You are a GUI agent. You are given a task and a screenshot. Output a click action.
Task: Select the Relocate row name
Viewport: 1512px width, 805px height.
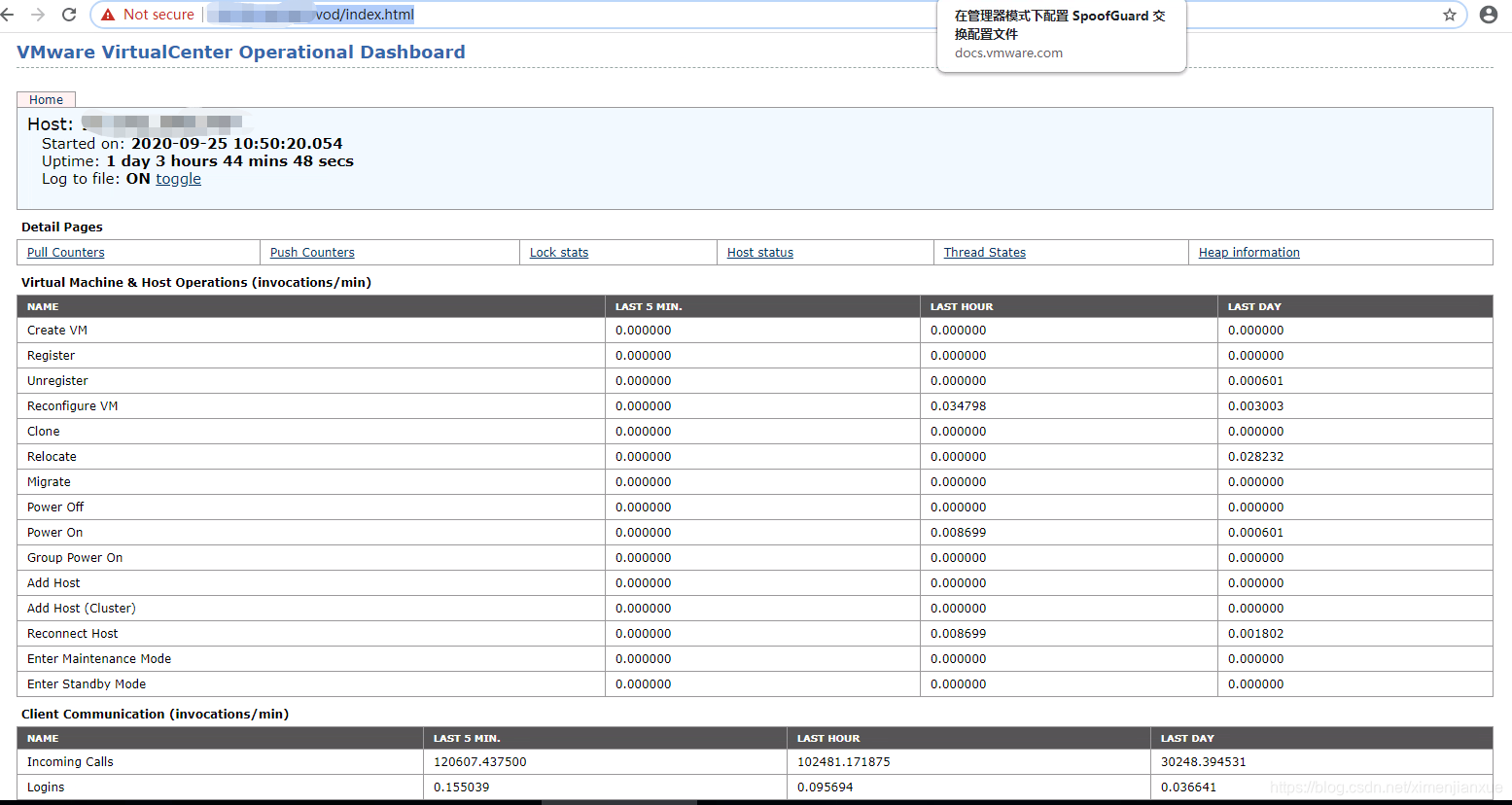[x=52, y=457]
